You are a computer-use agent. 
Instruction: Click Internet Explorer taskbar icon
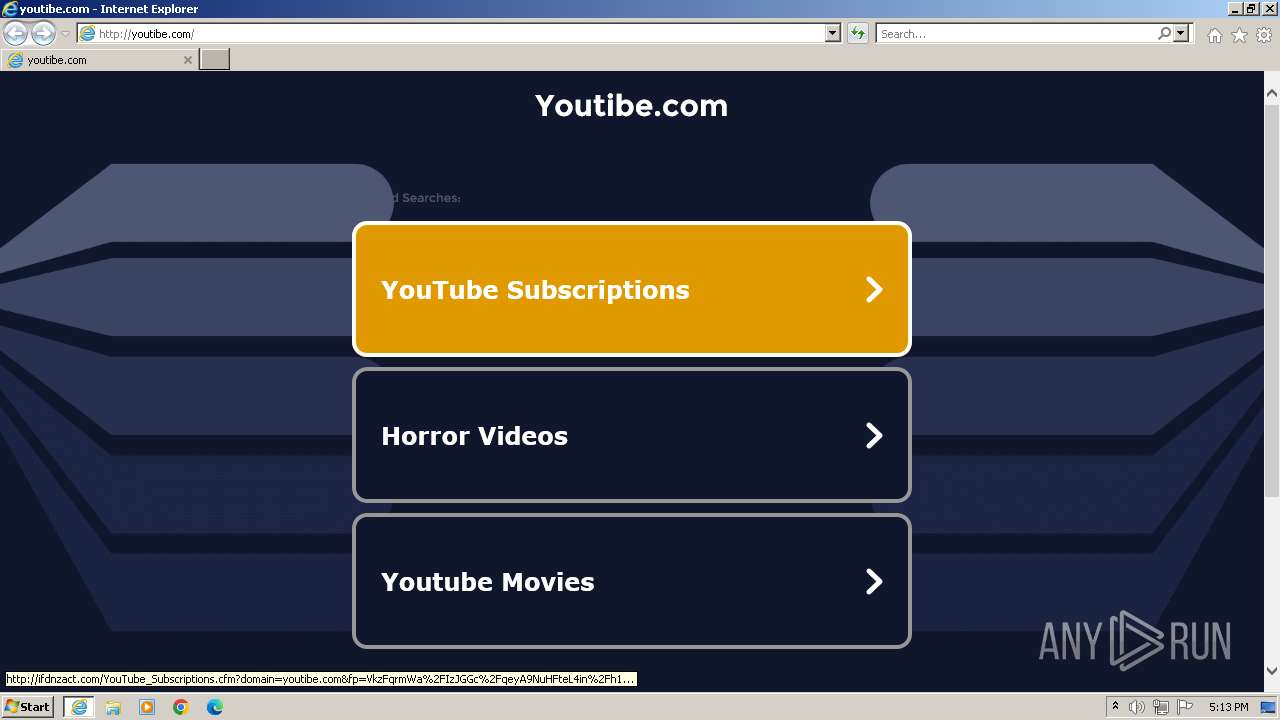(x=78, y=707)
